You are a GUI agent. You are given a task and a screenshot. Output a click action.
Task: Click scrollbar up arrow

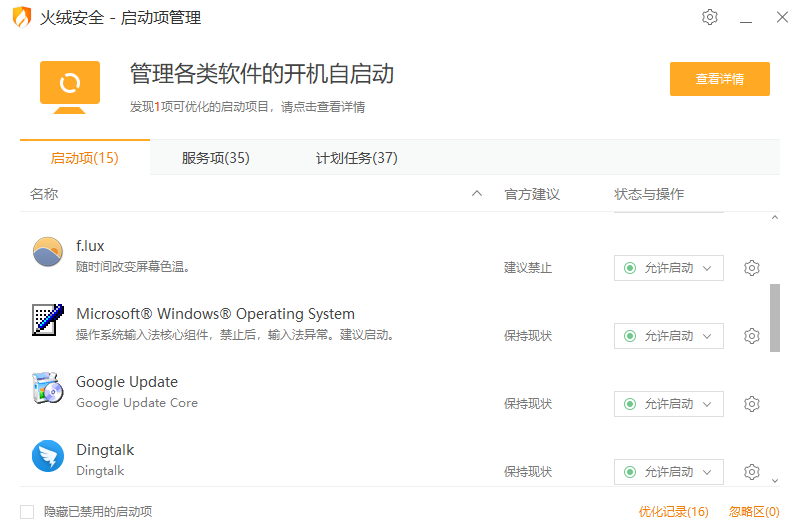tap(775, 218)
